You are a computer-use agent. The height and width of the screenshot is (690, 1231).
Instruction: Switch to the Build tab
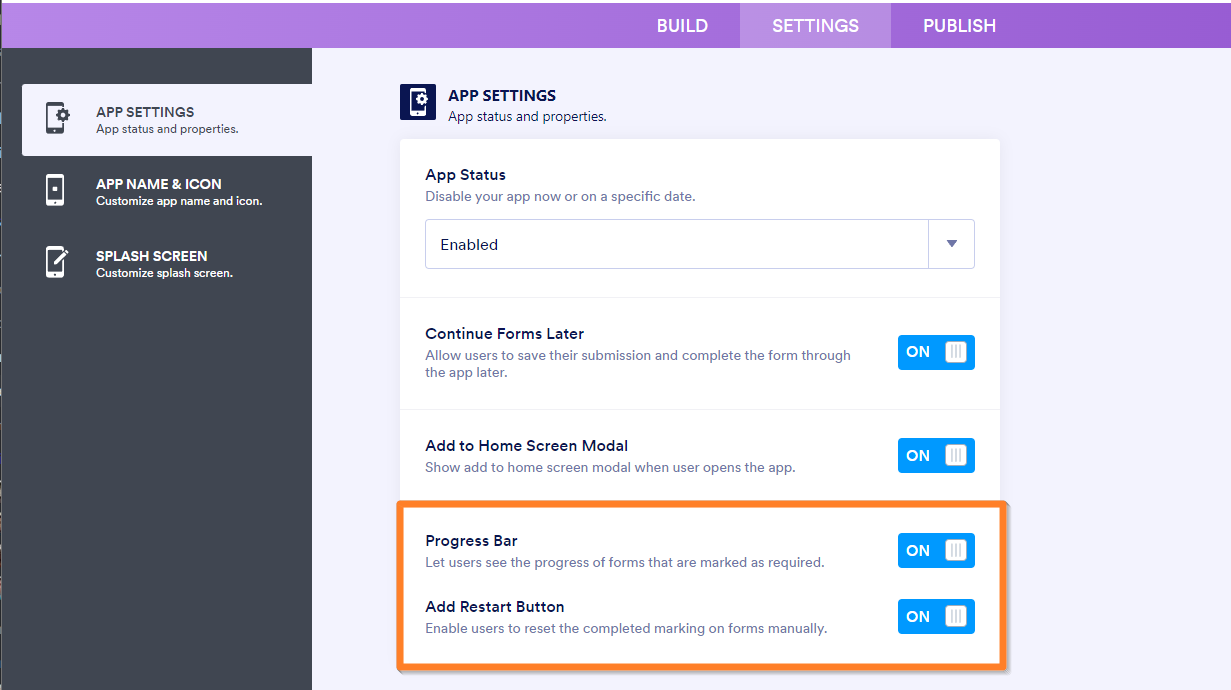pos(682,26)
